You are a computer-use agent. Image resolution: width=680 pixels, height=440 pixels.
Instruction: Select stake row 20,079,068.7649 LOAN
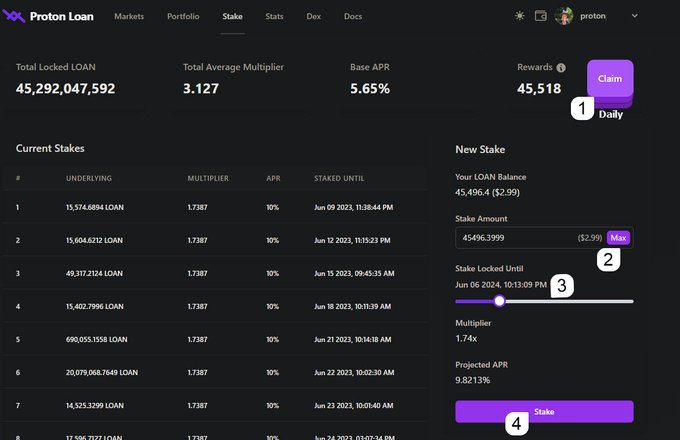[215, 372]
